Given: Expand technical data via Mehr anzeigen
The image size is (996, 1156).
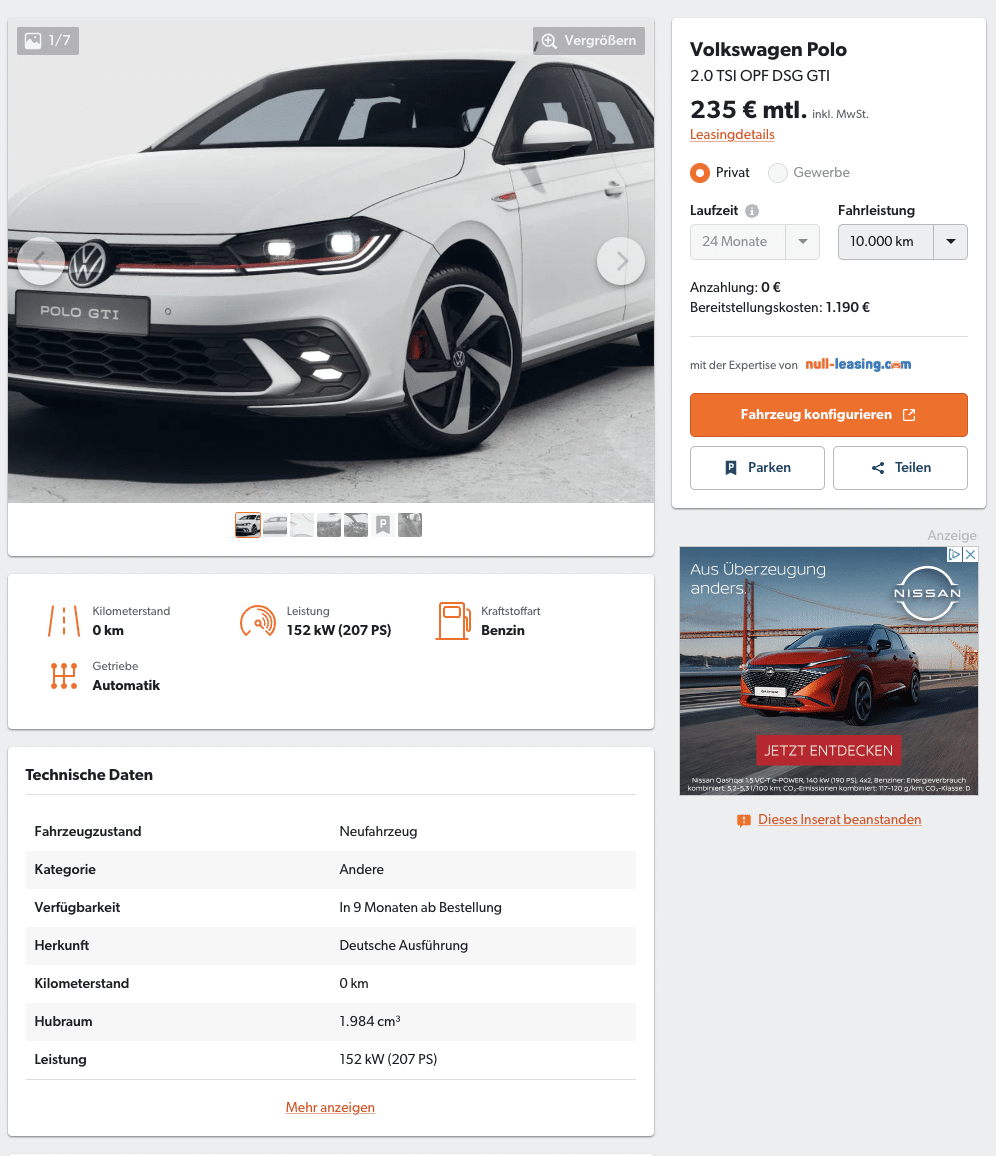Looking at the screenshot, I should pyautogui.click(x=330, y=1107).
